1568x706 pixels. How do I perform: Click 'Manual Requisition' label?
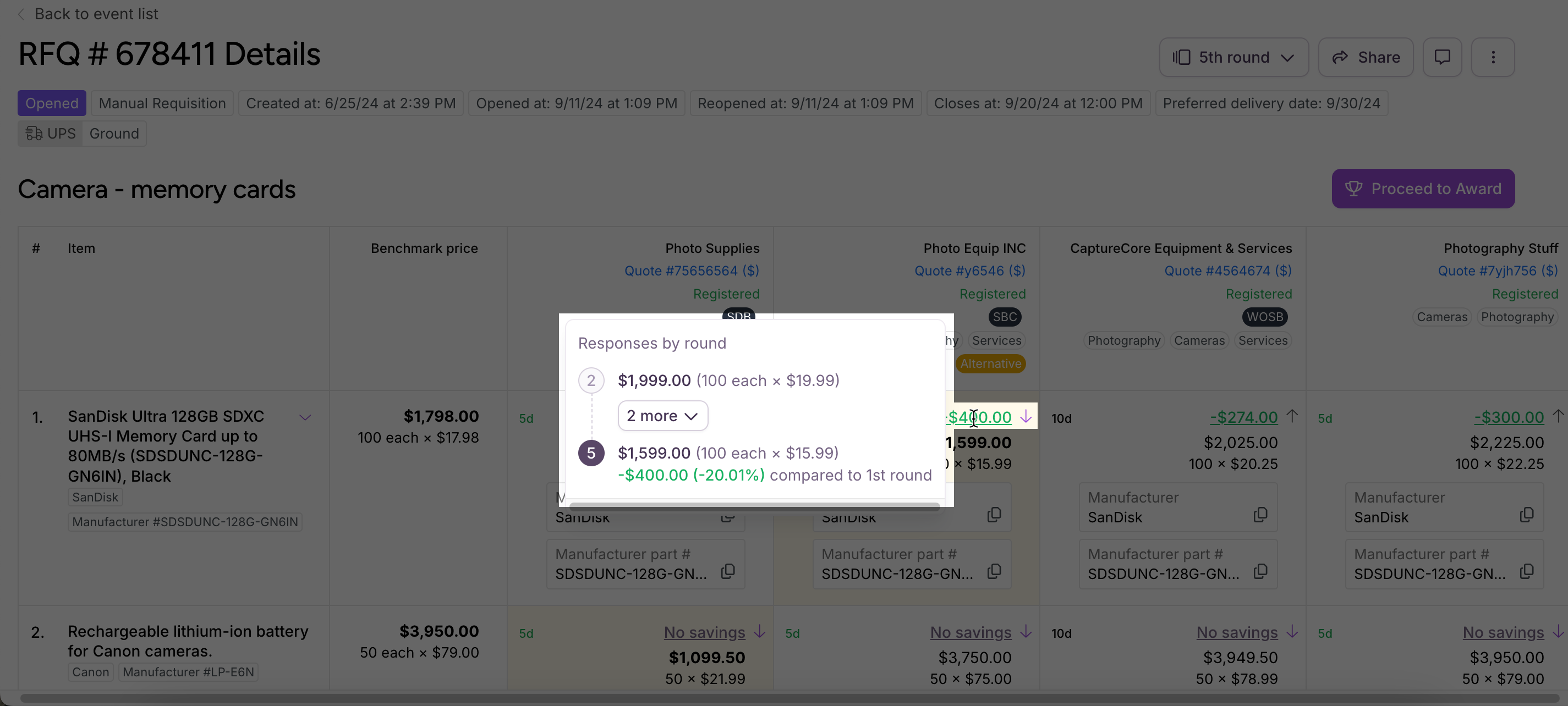pyautogui.click(x=162, y=103)
